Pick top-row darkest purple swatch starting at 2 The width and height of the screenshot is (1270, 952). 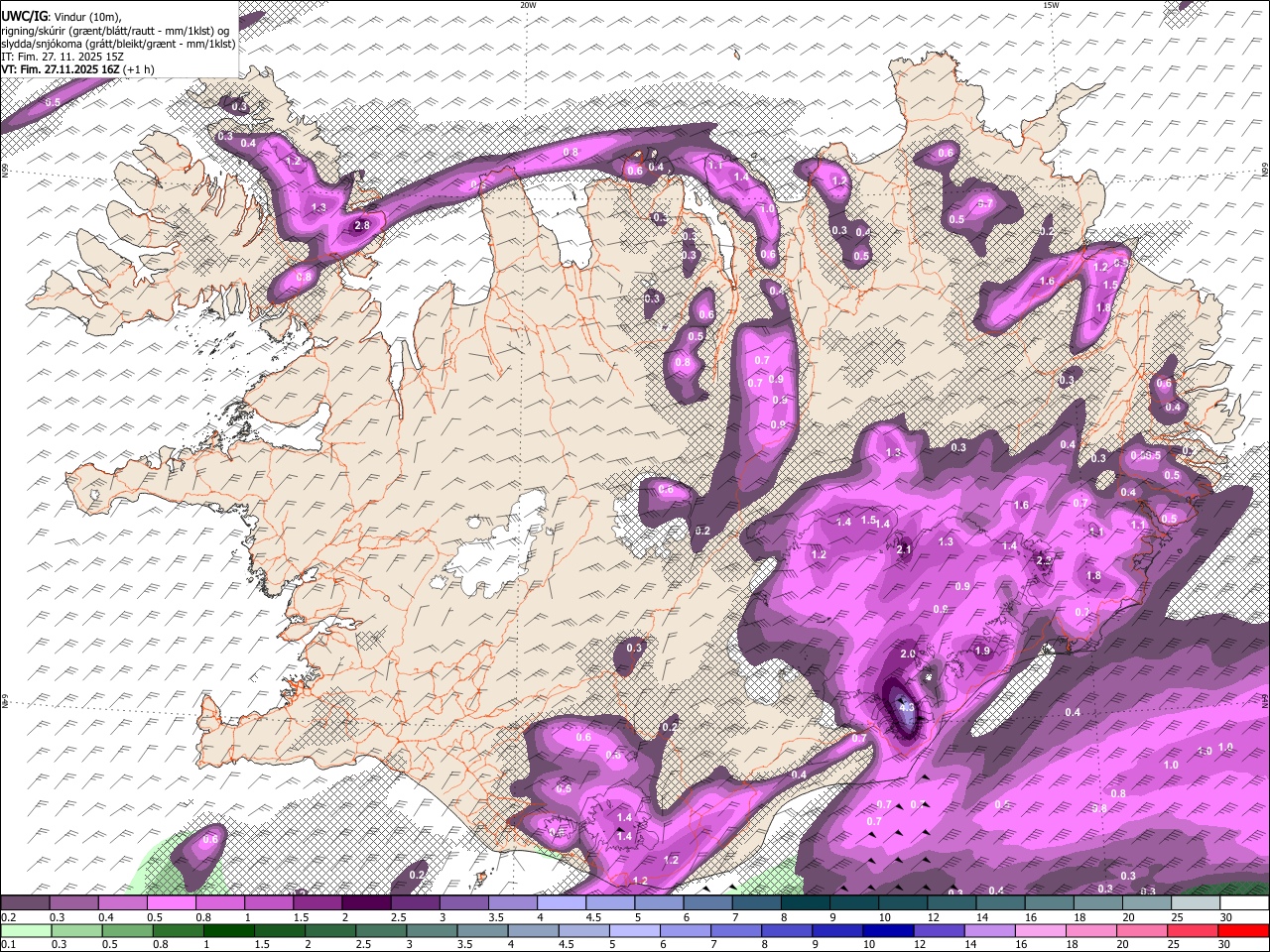[x=366, y=903]
